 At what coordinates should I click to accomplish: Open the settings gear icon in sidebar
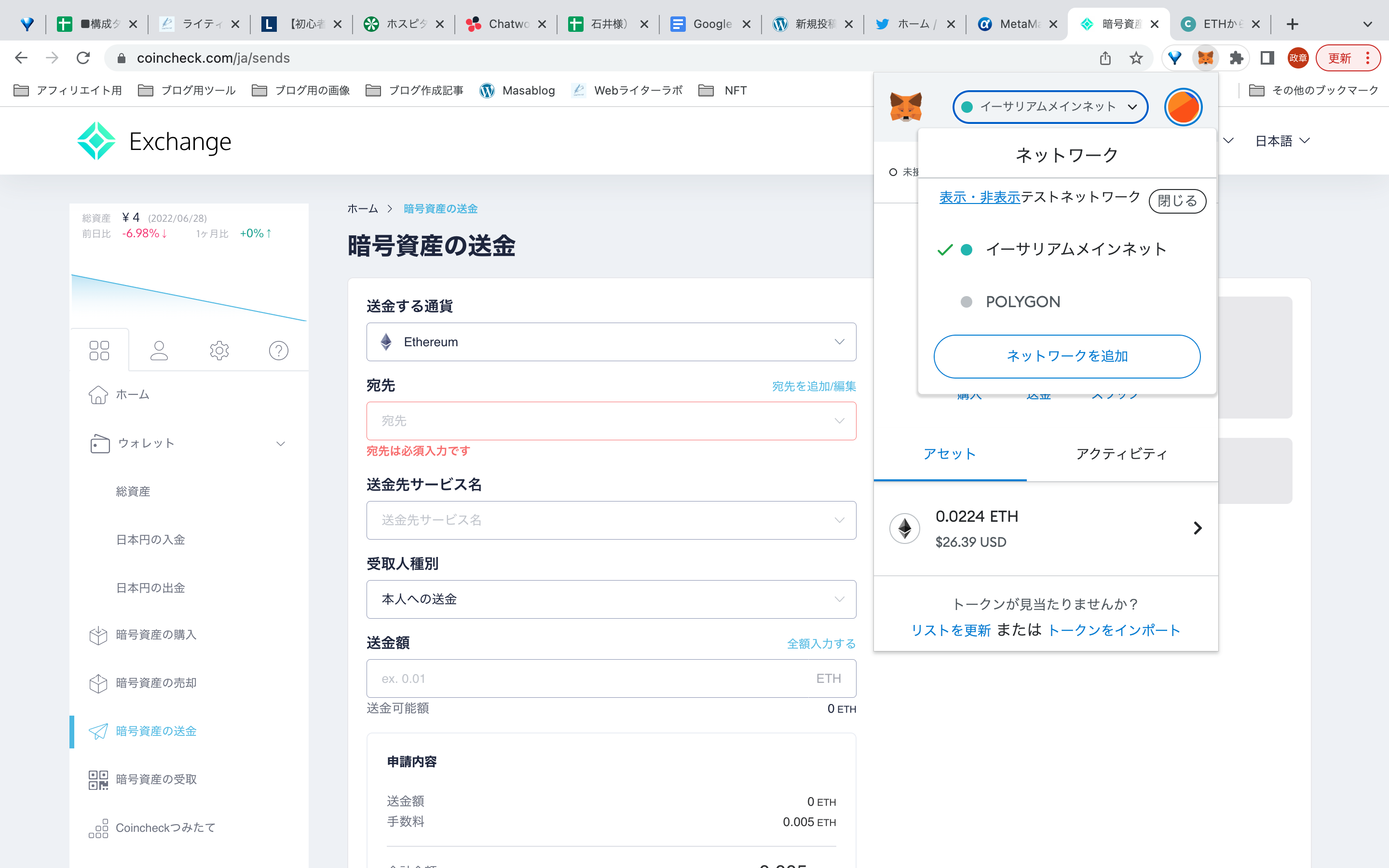pyautogui.click(x=219, y=350)
